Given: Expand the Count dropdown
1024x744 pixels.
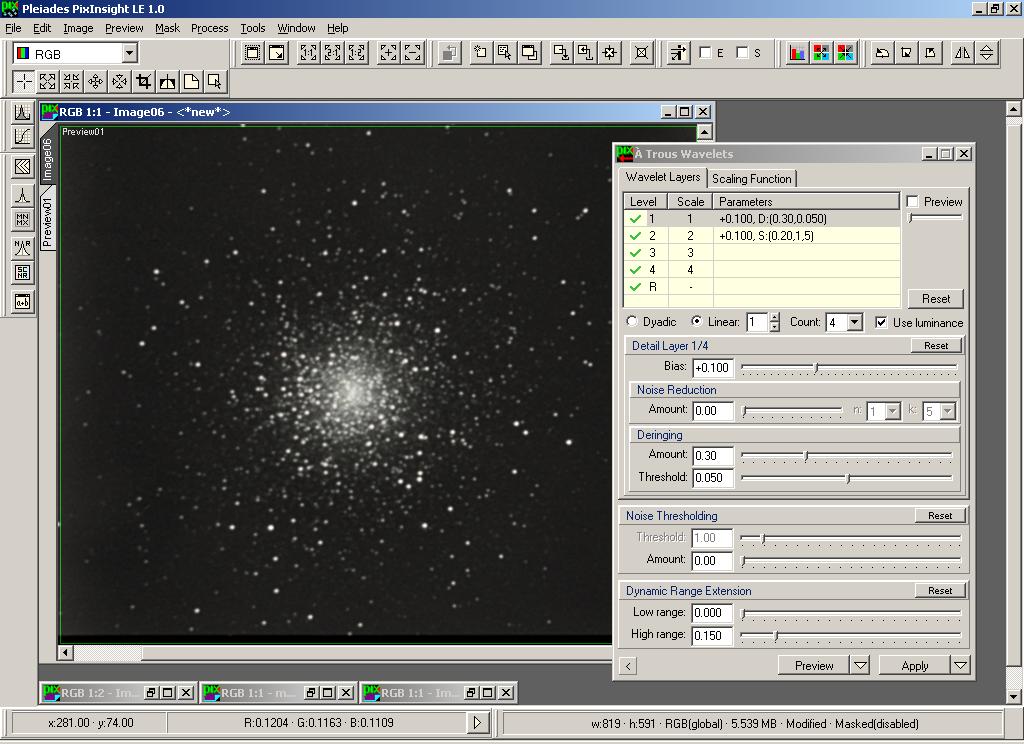Looking at the screenshot, I should click(854, 323).
